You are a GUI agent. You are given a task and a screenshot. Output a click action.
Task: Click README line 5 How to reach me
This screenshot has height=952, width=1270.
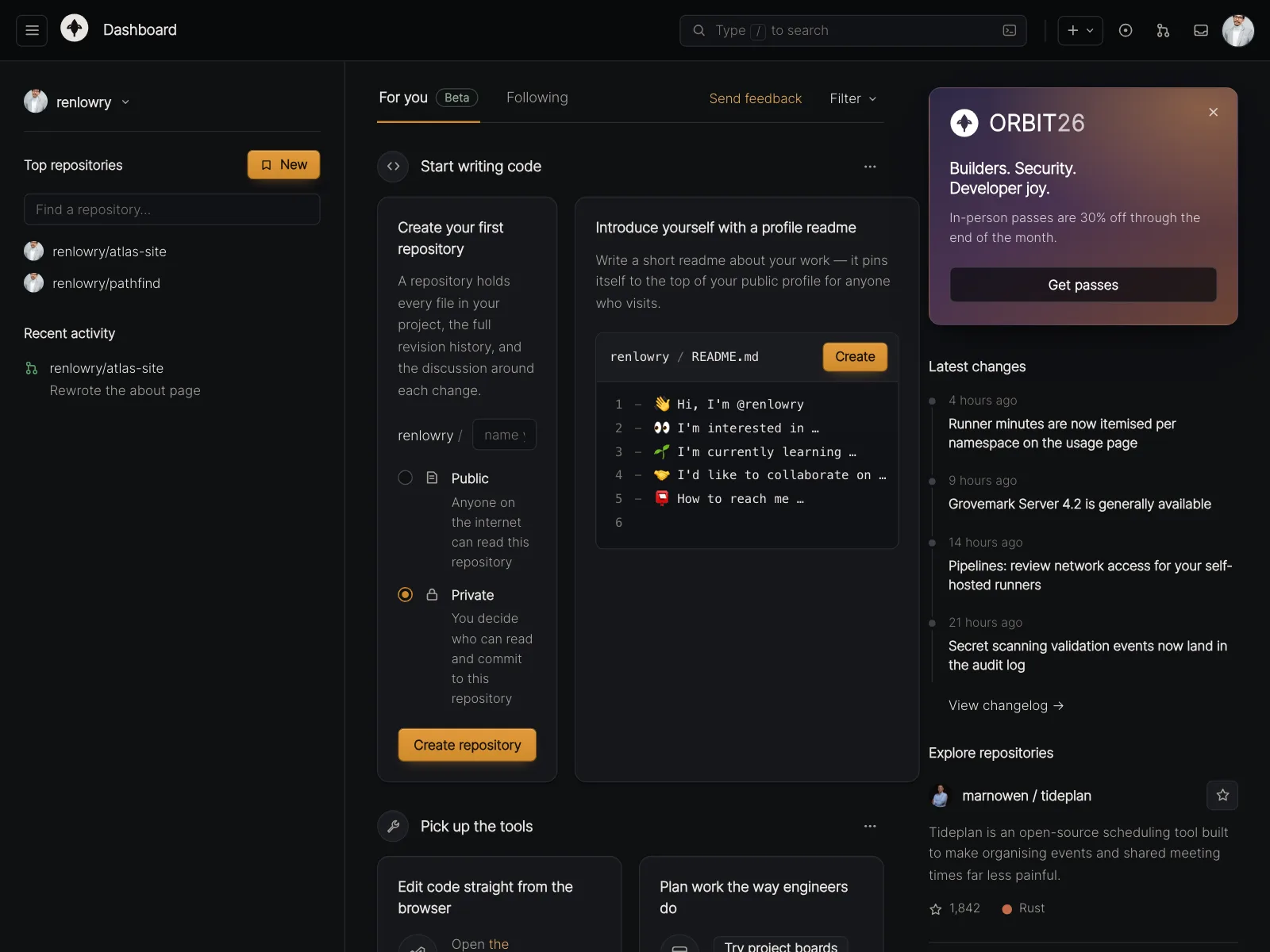[729, 499]
